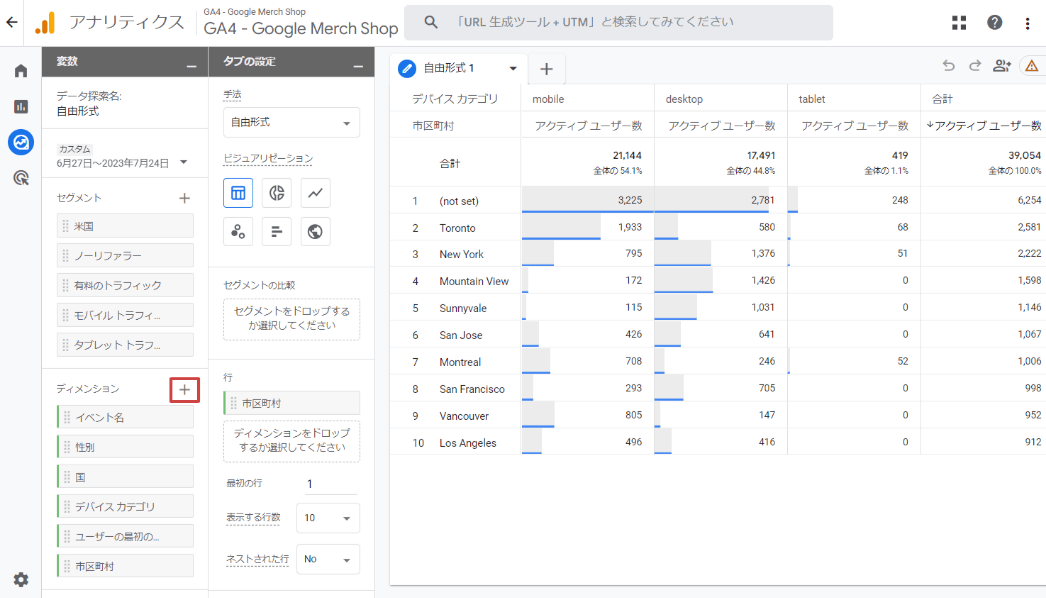Open the Reports bar chart icon
Viewport: 1046px width, 598px height.
21,106
